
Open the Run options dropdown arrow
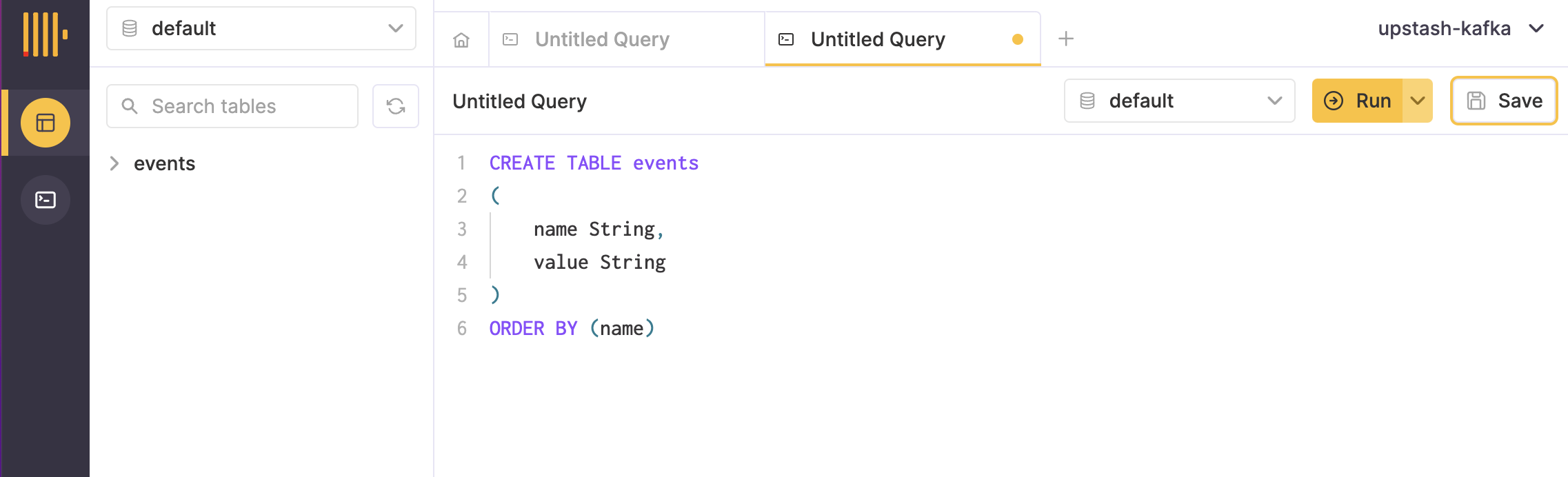1417,101
